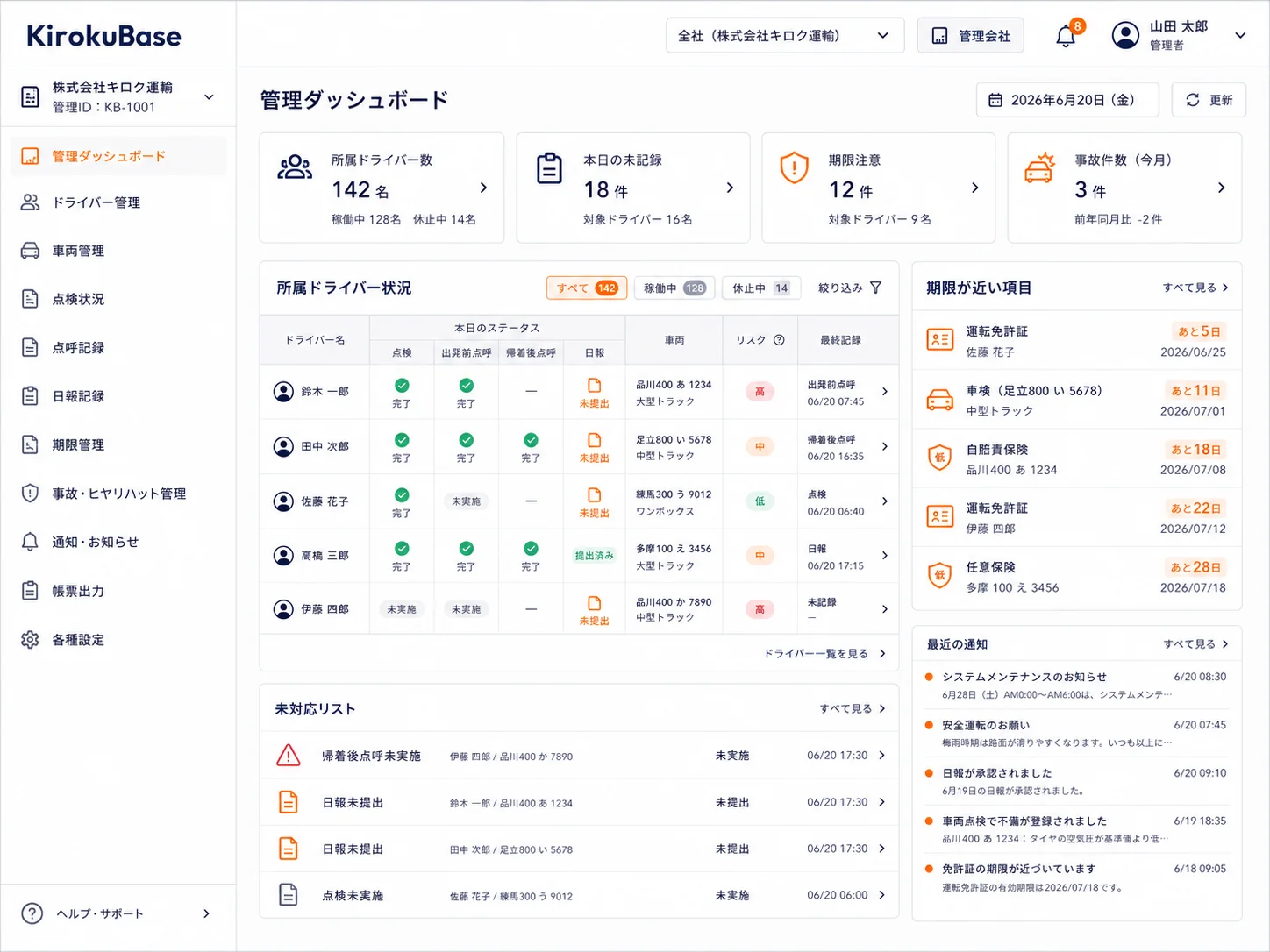The image size is (1270, 952).
Task: Click the icon beside 期限管理
Action: [x=30, y=444]
